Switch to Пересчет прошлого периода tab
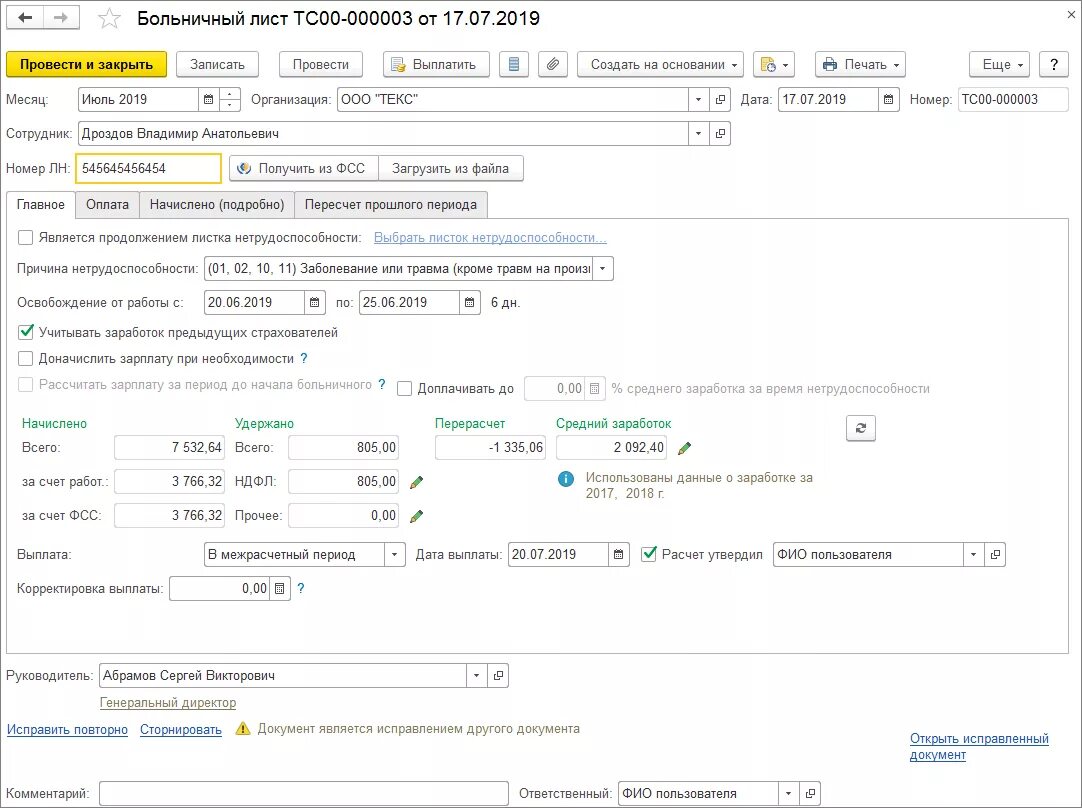This screenshot has height=808, width=1082. point(391,204)
